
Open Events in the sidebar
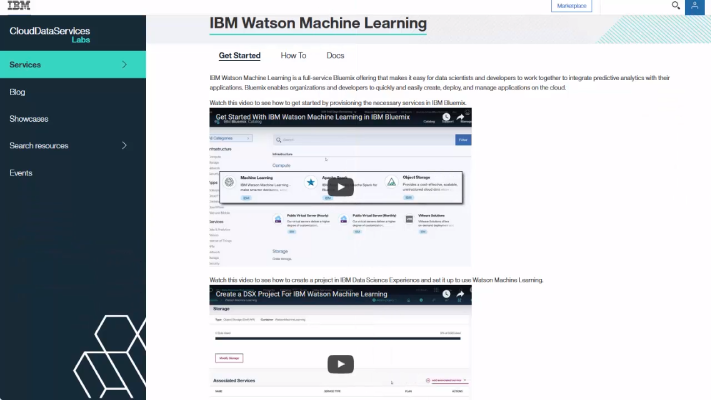coord(21,173)
